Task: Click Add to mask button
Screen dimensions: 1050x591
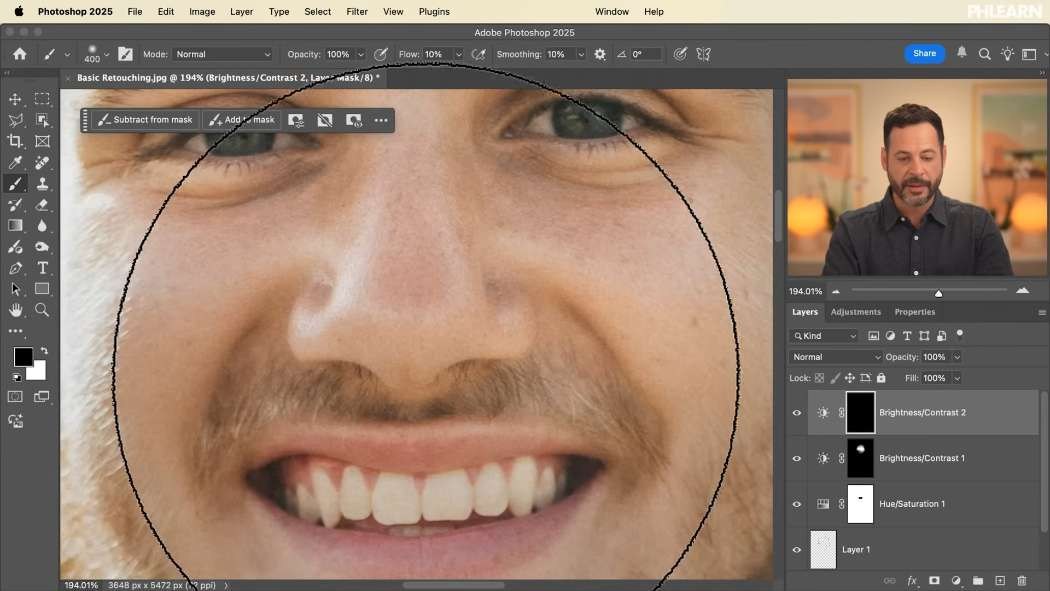Action: click(x=242, y=120)
